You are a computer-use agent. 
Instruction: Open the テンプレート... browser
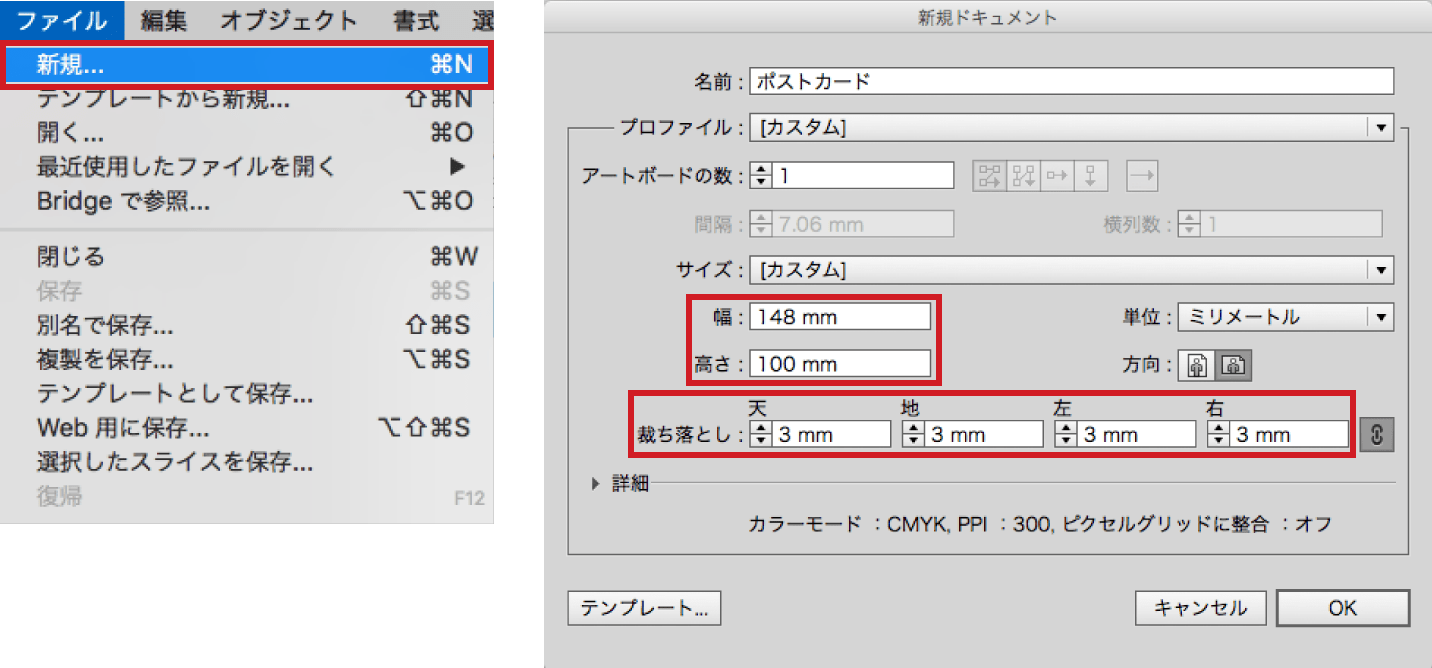(x=644, y=608)
